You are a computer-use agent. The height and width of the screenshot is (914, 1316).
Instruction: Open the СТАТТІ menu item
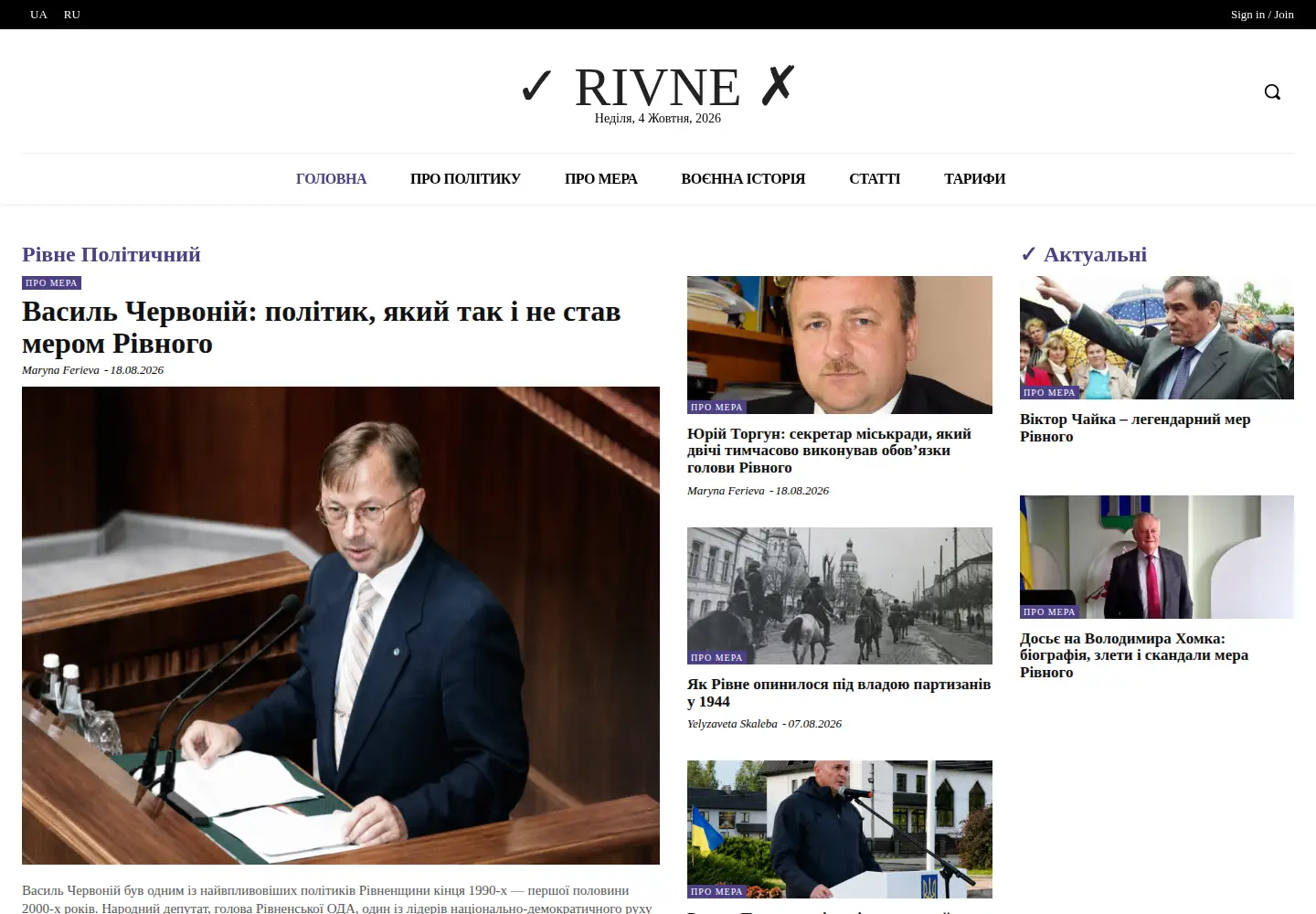(x=875, y=179)
